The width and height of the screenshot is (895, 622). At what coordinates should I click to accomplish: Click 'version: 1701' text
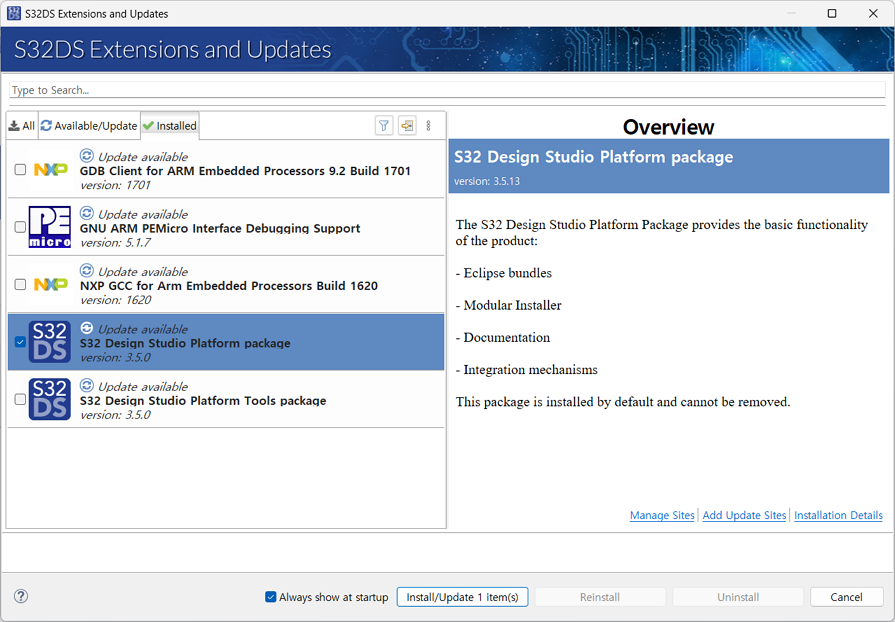pyautogui.click(x=115, y=185)
